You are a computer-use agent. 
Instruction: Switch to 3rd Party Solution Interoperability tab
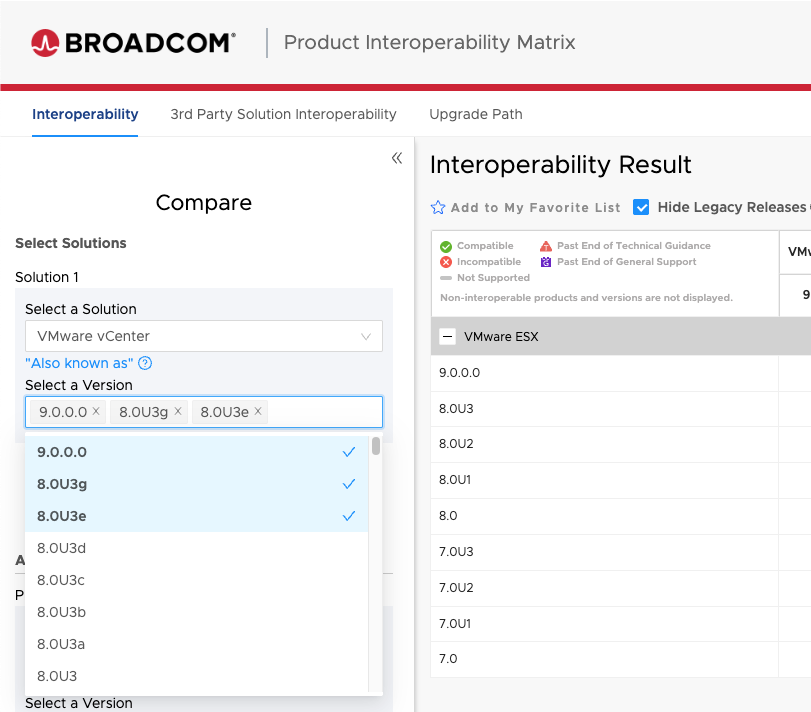(x=283, y=114)
